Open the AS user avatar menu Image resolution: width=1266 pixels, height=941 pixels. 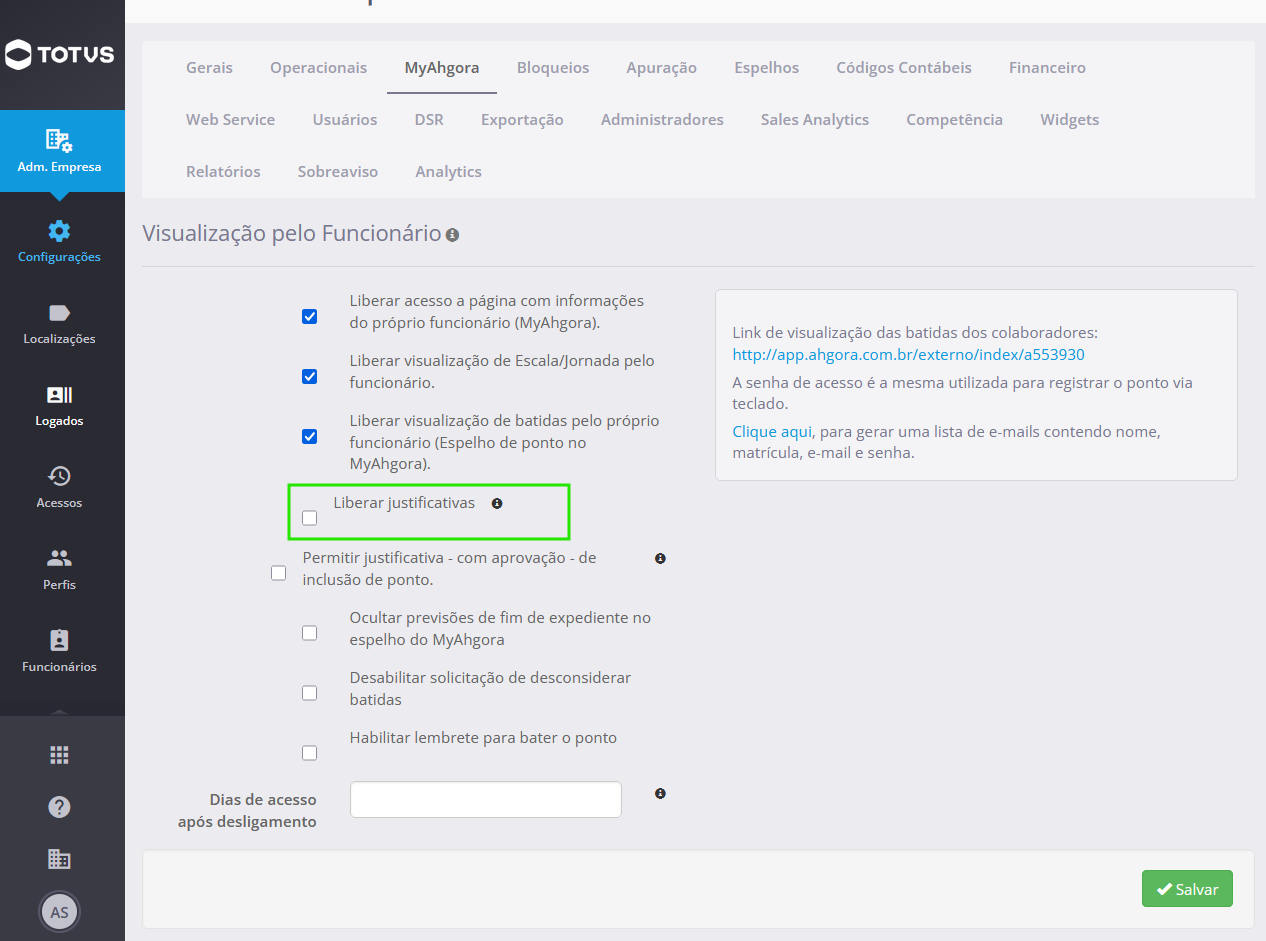click(x=59, y=912)
